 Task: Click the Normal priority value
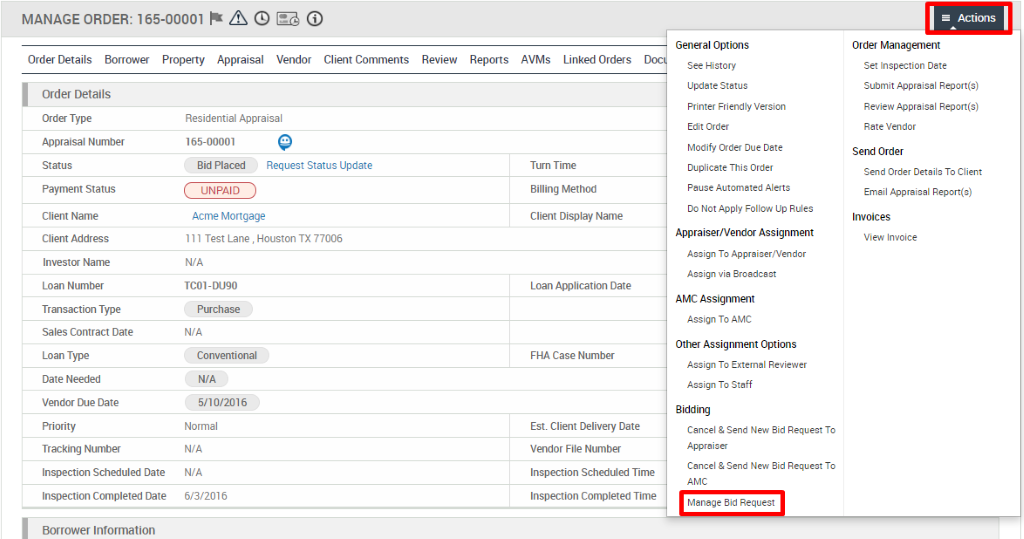[x=200, y=426]
